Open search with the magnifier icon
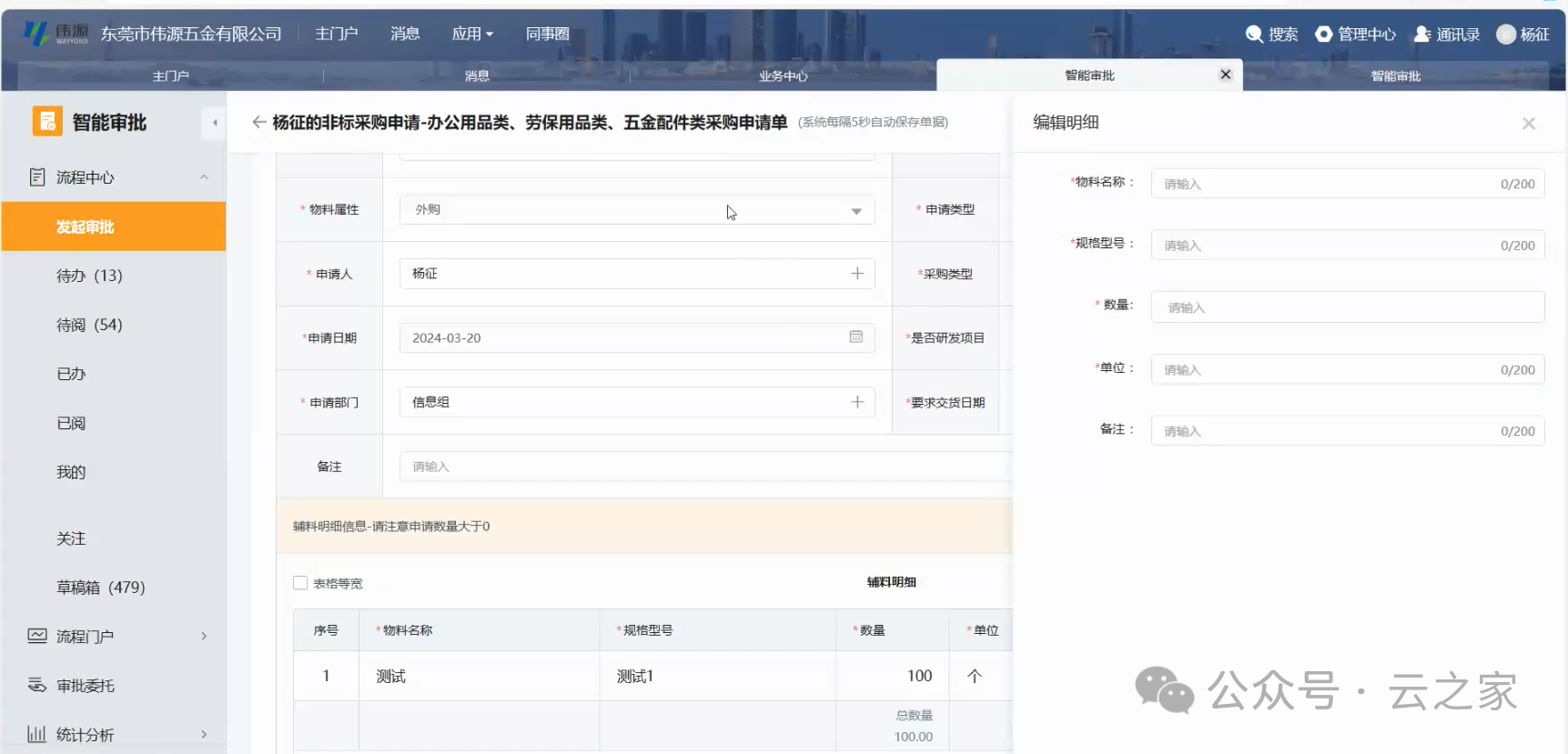The width and height of the screenshot is (1568, 754). pyautogui.click(x=1253, y=34)
